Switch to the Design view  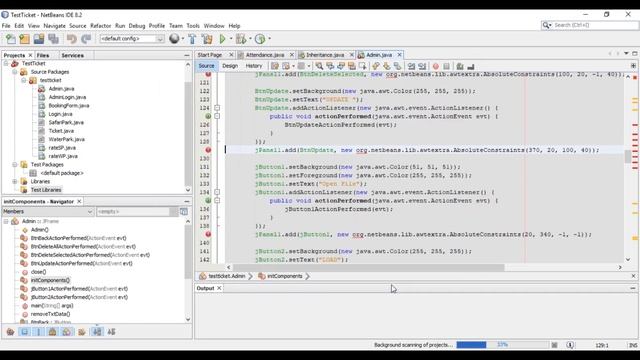[x=230, y=66]
